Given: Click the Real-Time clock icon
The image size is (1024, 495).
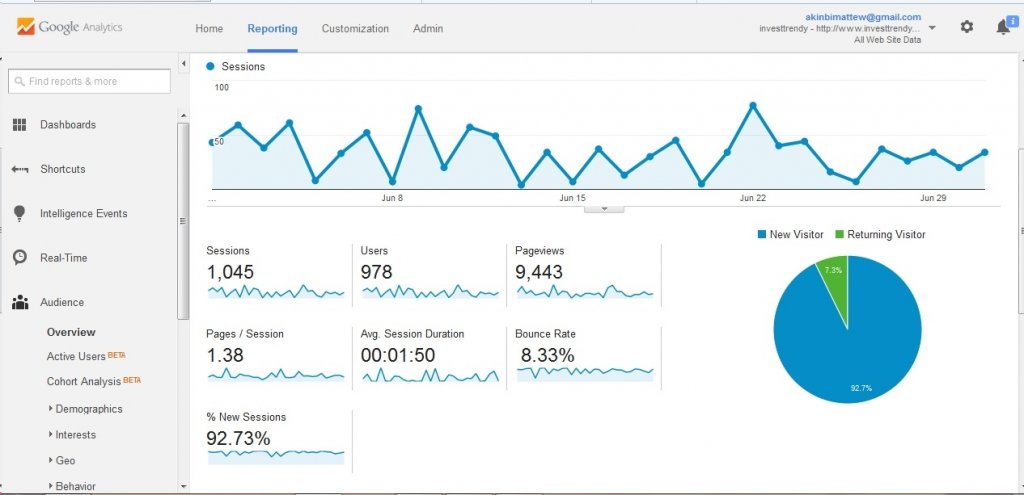Looking at the screenshot, I should point(20,257).
